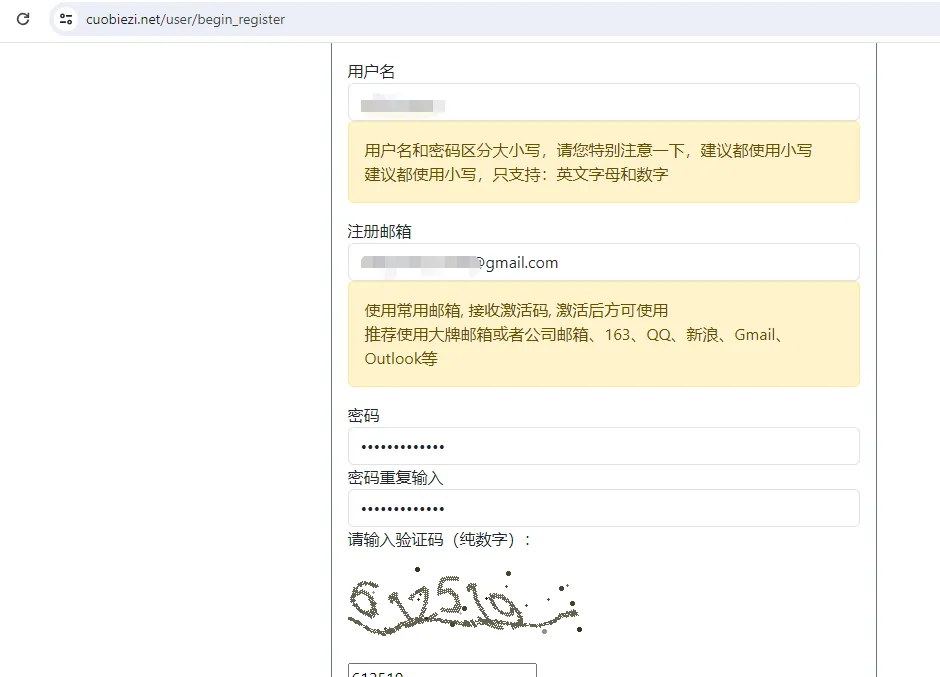The height and width of the screenshot is (677, 940).
Task: Reload the registration page
Action: pos(22,18)
